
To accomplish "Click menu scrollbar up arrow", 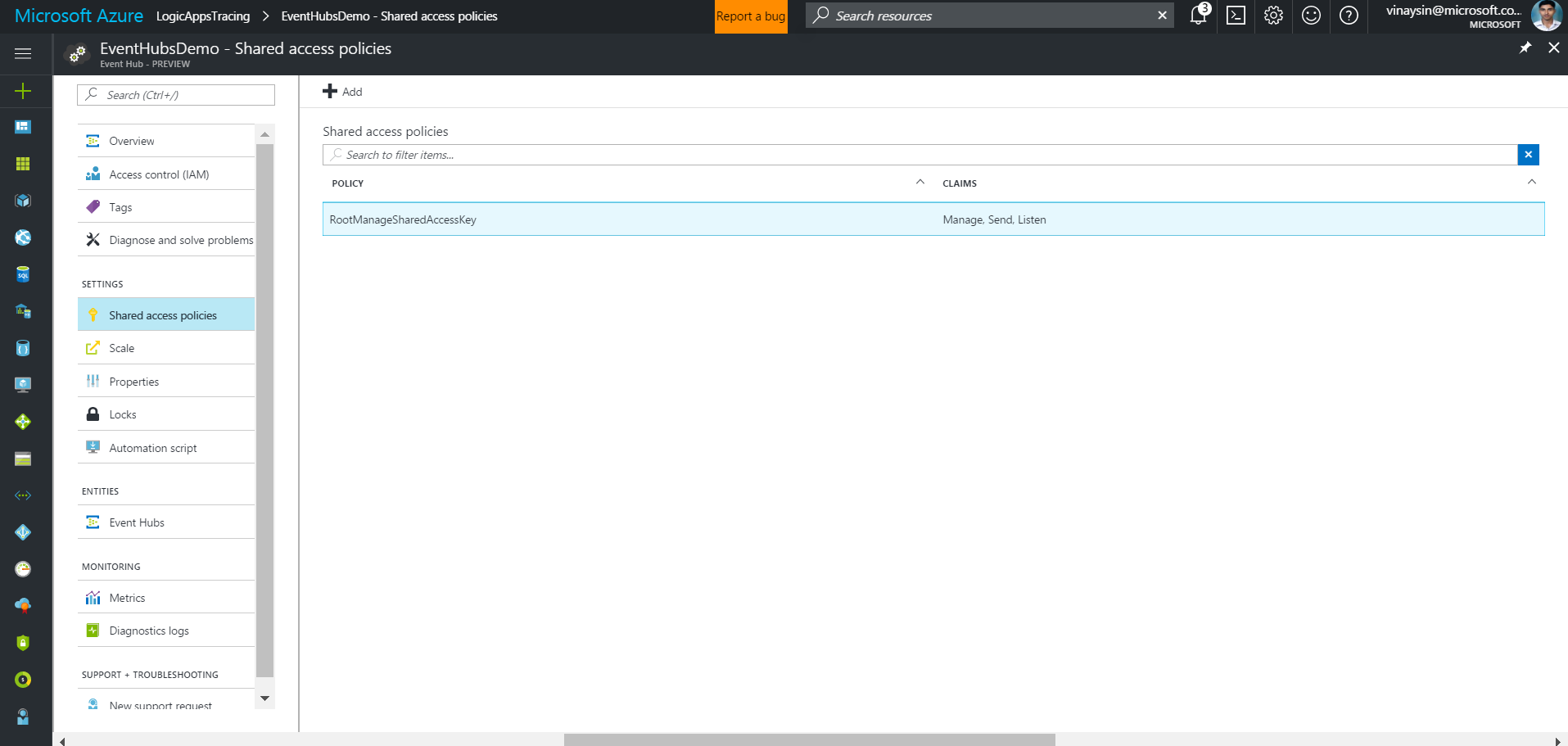I will (x=264, y=134).
